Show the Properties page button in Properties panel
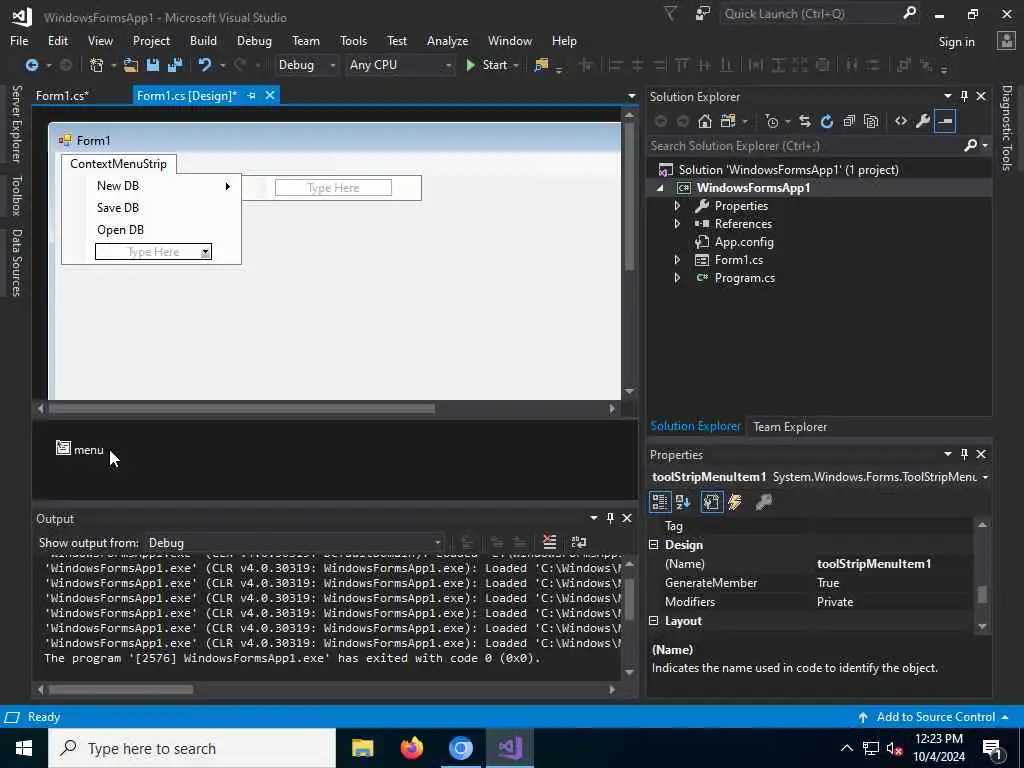1024x768 pixels. pos(712,502)
